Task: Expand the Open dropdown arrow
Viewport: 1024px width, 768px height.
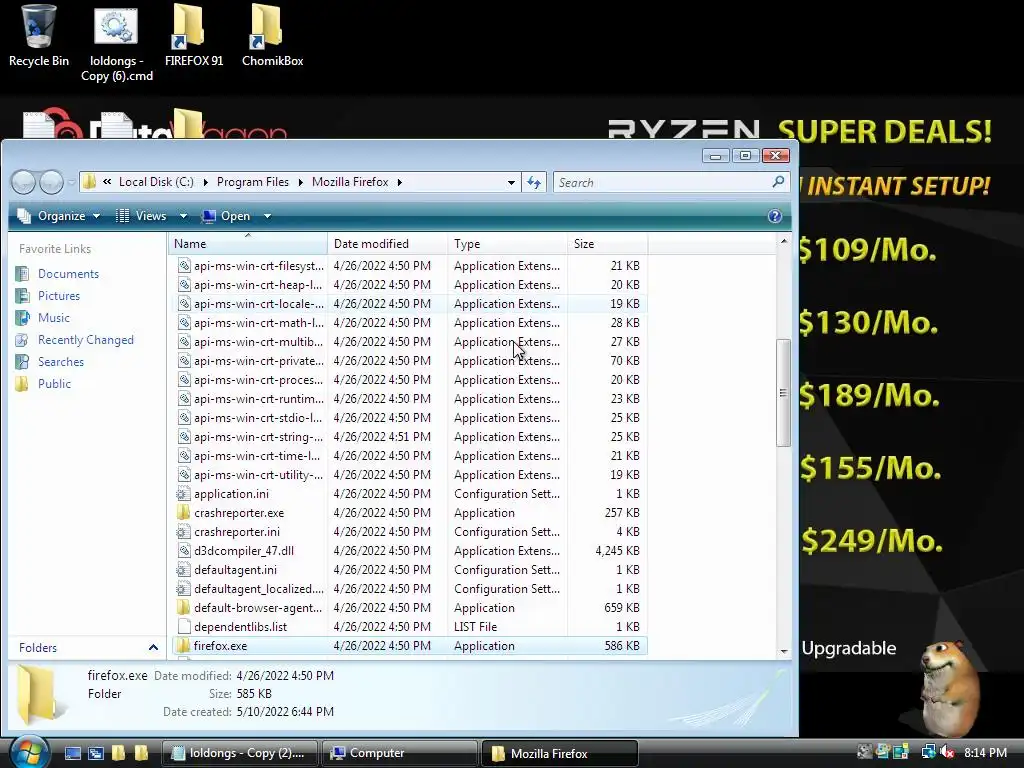Action: [267, 216]
